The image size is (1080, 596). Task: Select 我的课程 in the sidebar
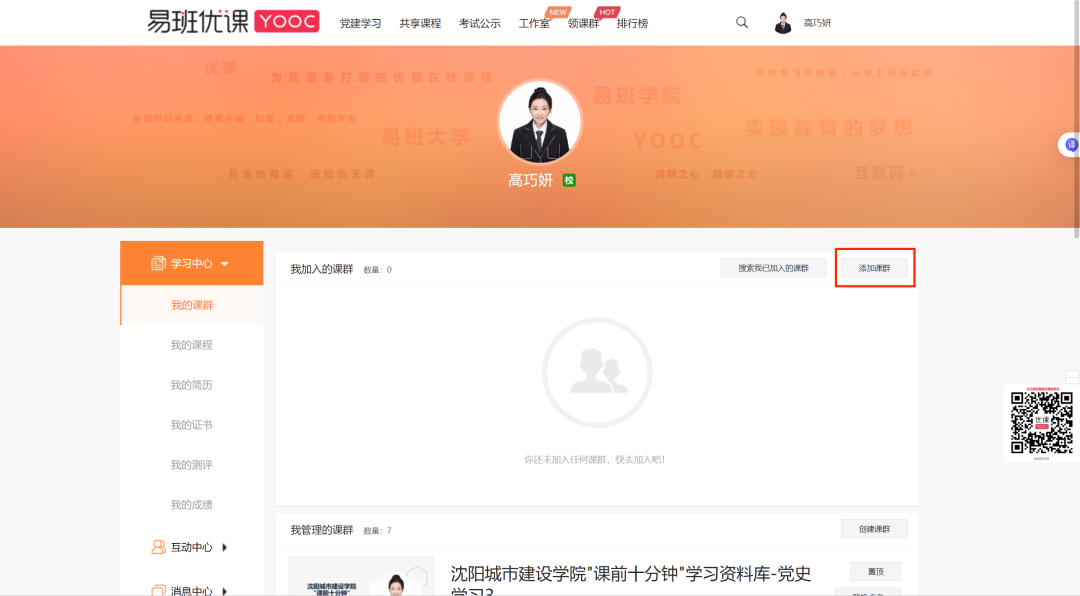point(191,345)
